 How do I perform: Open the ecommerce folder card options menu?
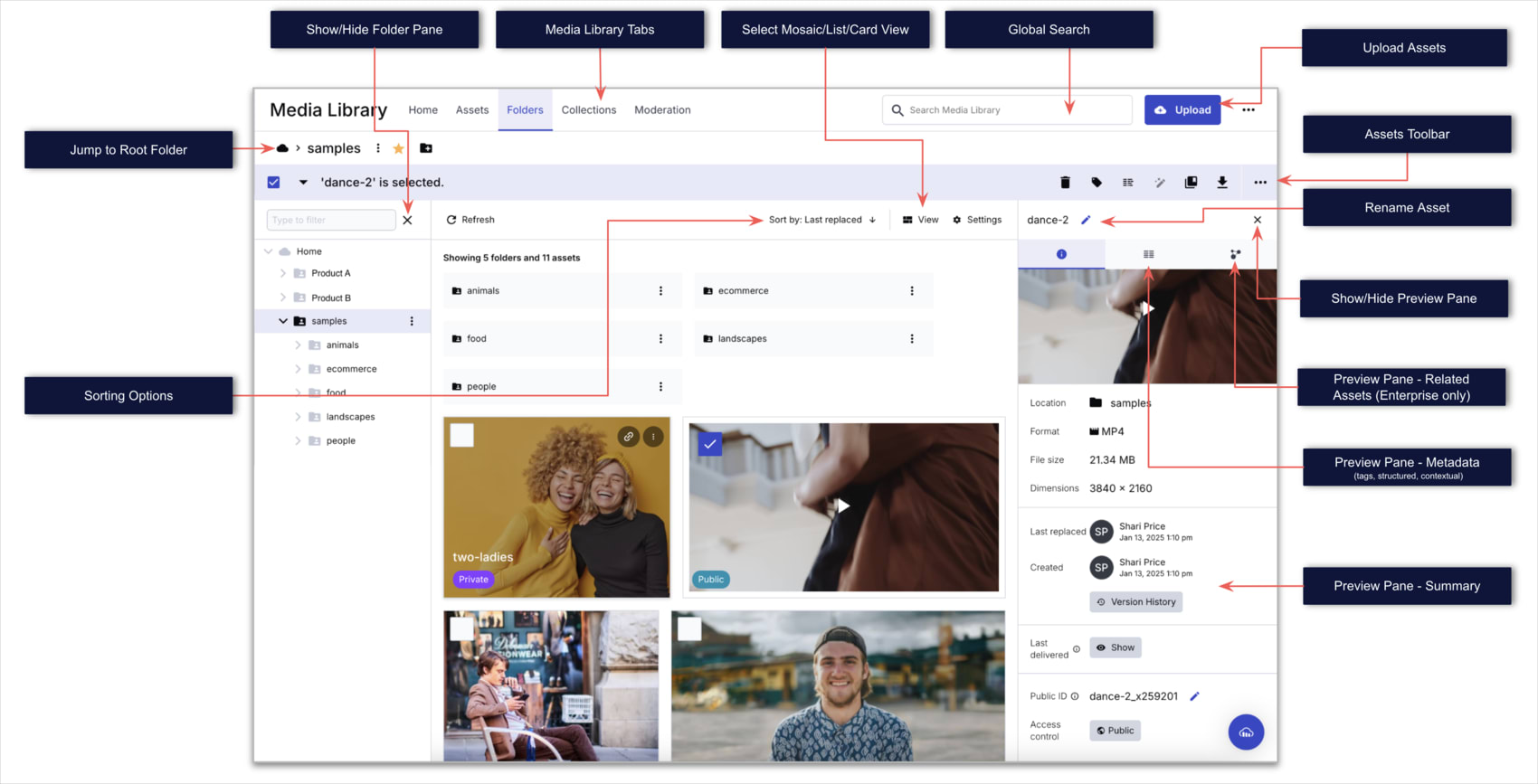pyautogui.click(x=912, y=291)
